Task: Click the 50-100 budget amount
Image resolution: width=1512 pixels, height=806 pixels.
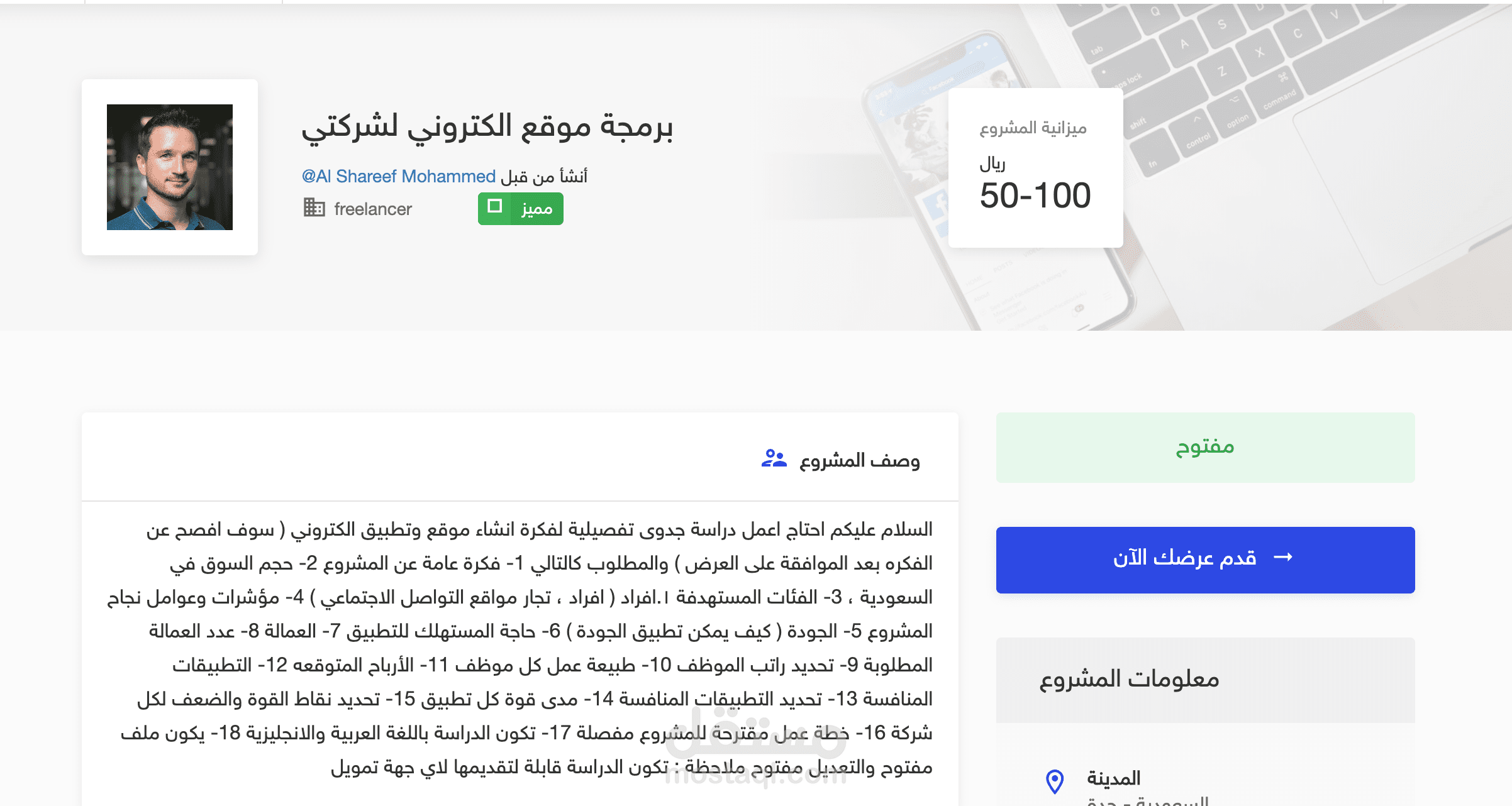Action: [x=1035, y=196]
